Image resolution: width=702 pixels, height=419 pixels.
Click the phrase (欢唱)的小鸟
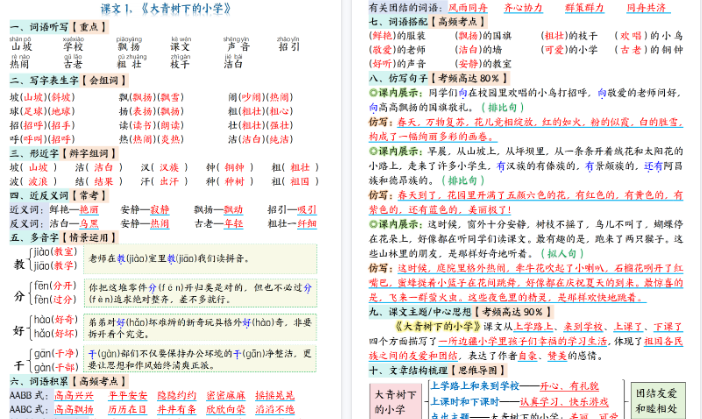tap(648, 36)
